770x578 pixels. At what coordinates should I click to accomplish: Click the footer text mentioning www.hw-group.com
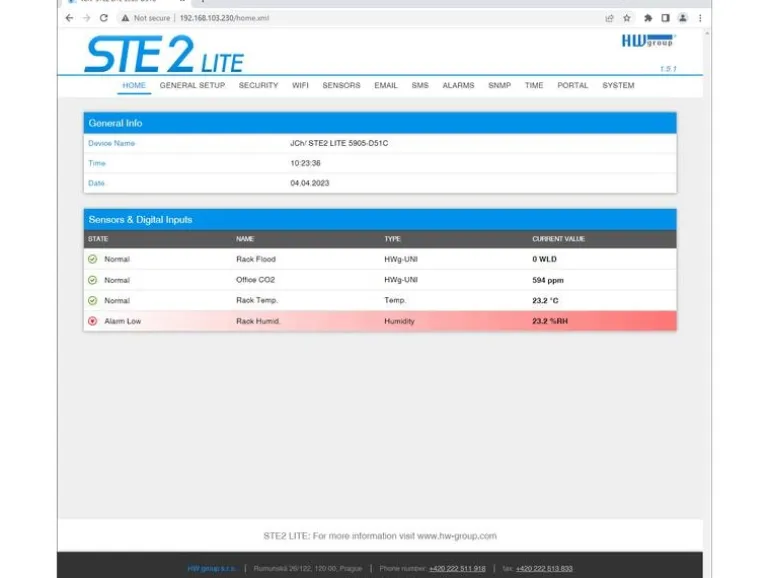pyautogui.click(x=380, y=536)
